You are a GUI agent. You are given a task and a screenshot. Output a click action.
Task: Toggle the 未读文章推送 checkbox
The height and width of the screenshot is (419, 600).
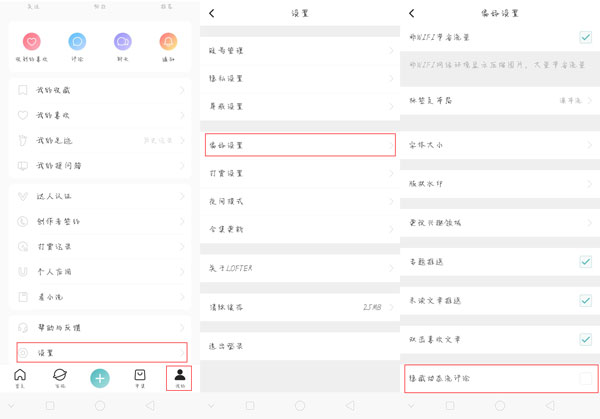coord(586,300)
